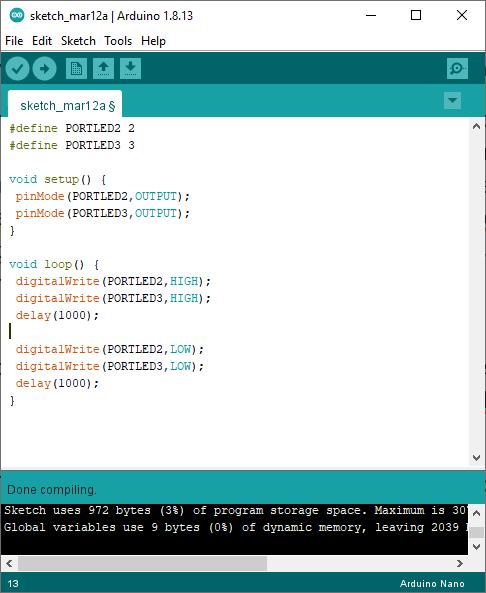Open the tab options dropdown arrow
Viewport: 486px width, 593px height.
click(452, 101)
